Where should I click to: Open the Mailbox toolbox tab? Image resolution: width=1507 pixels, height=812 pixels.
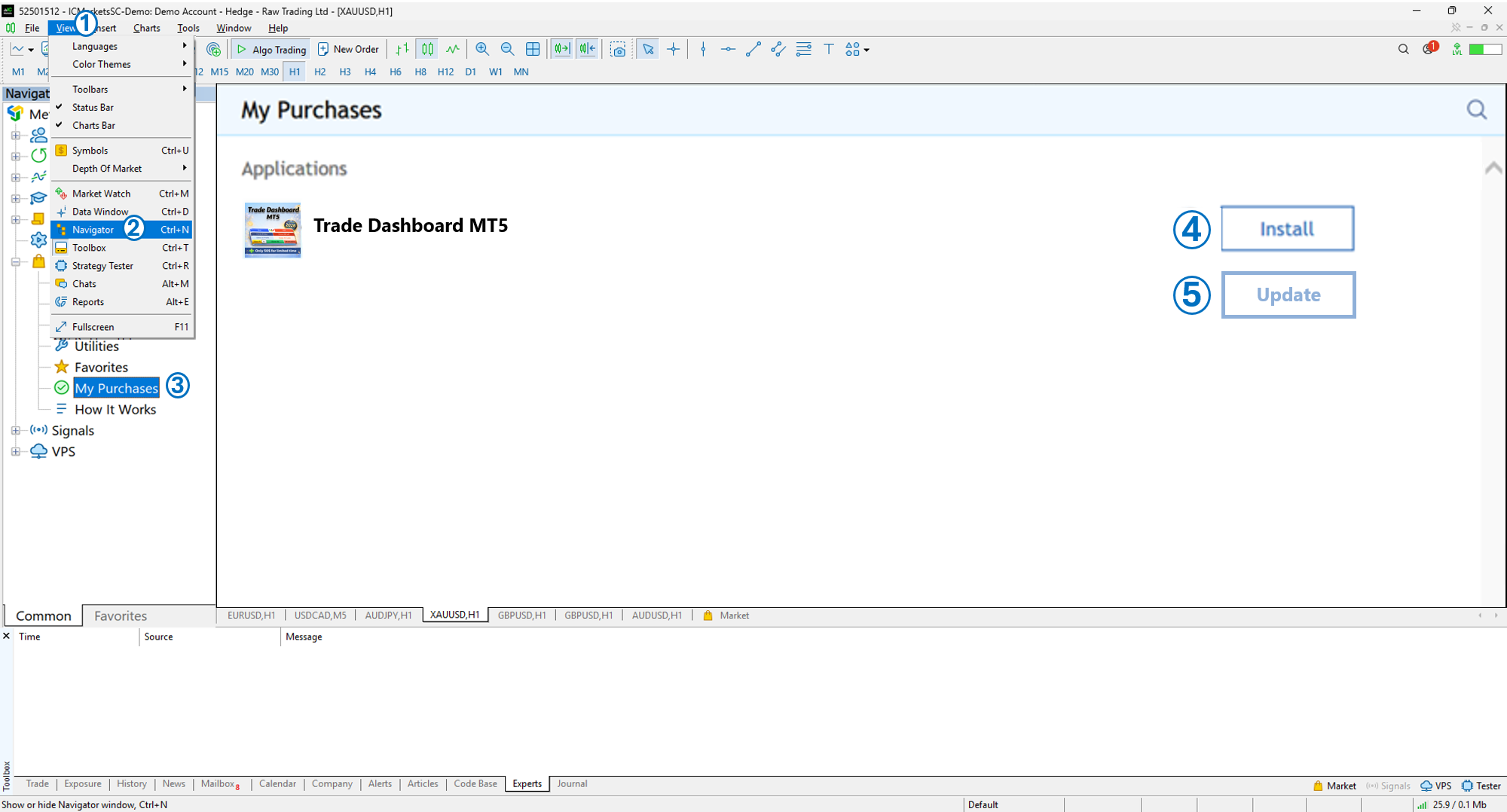[220, 784]
